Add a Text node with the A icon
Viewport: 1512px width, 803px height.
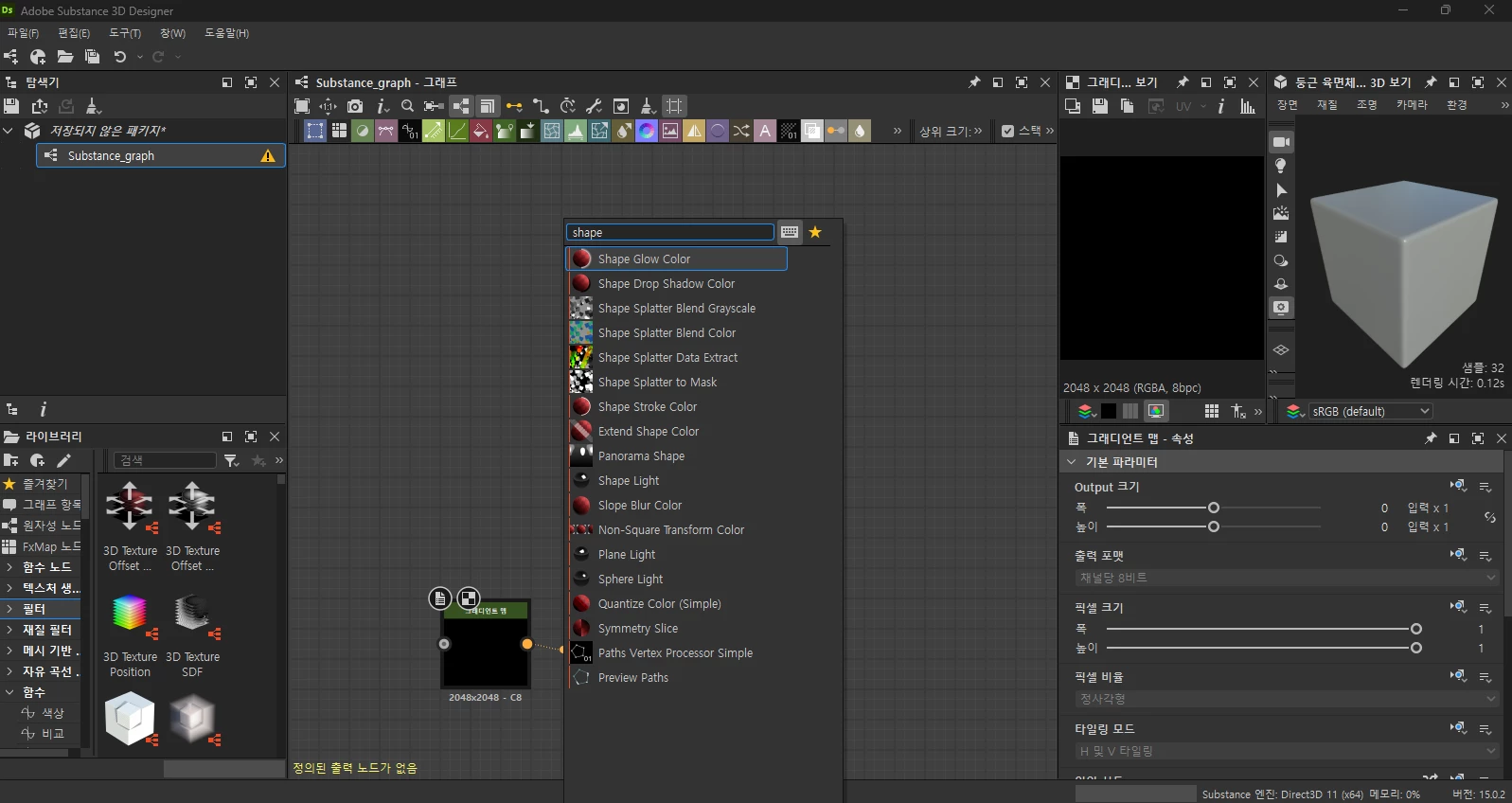coord(765,131)
